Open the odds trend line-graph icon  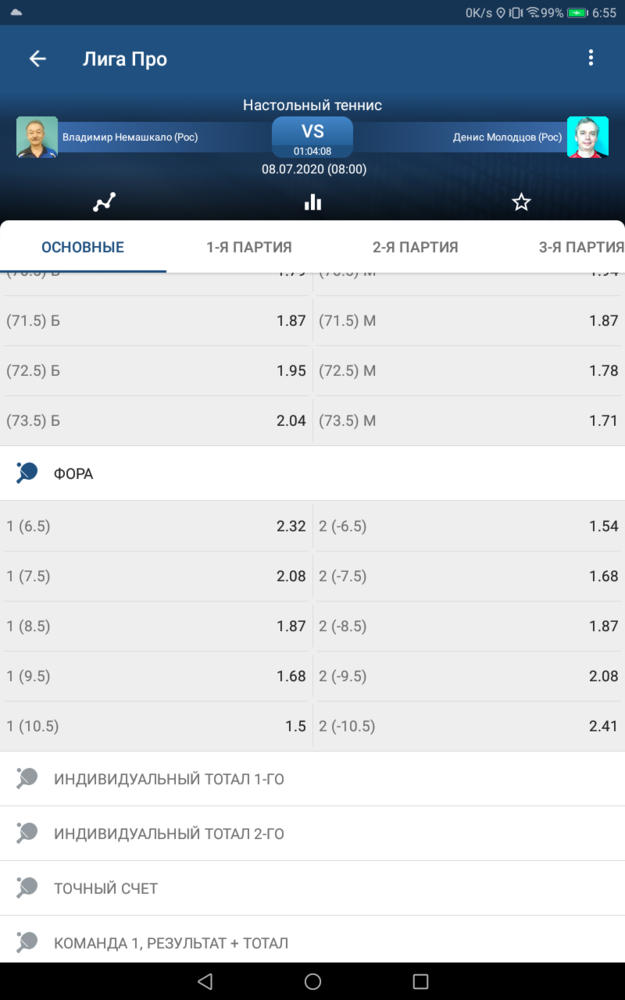click(104, 202)
